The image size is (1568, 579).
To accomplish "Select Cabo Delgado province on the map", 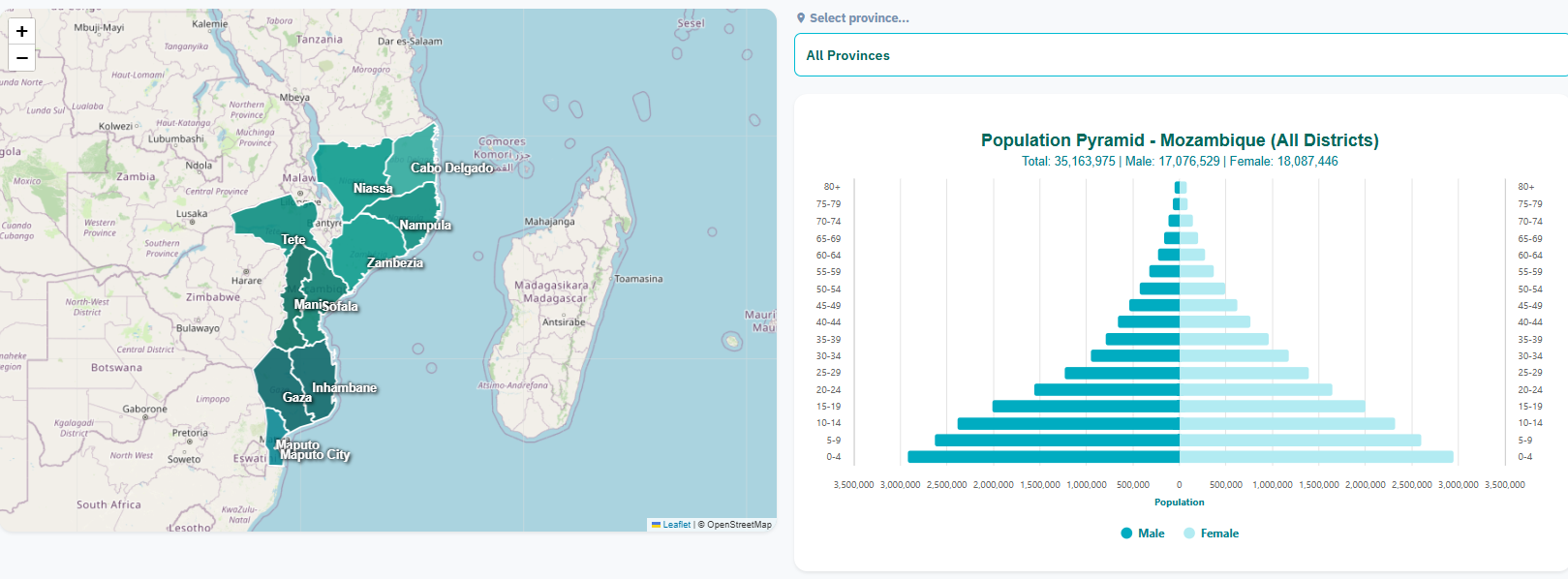I will point(451,168).
